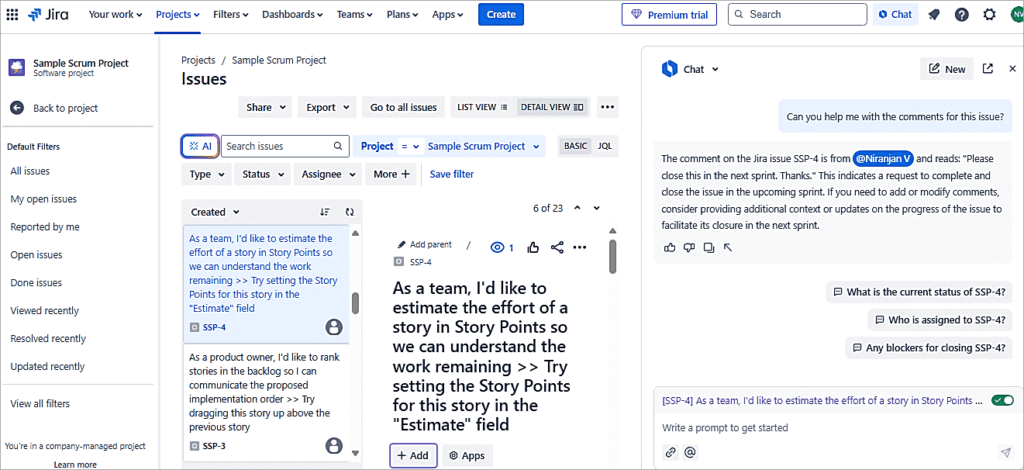Screen dimensions: 1024x470
Task: Copy the chat response
Action: coord(709,247)
